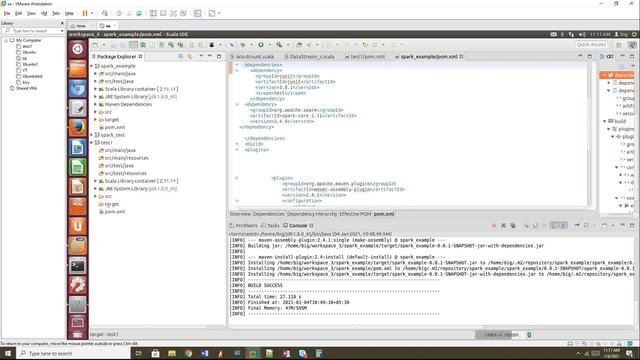This screenshot has height=360, width=640.
Task: Open Ubuntu Software Center from the dock
Action: [x=78, y=206]
